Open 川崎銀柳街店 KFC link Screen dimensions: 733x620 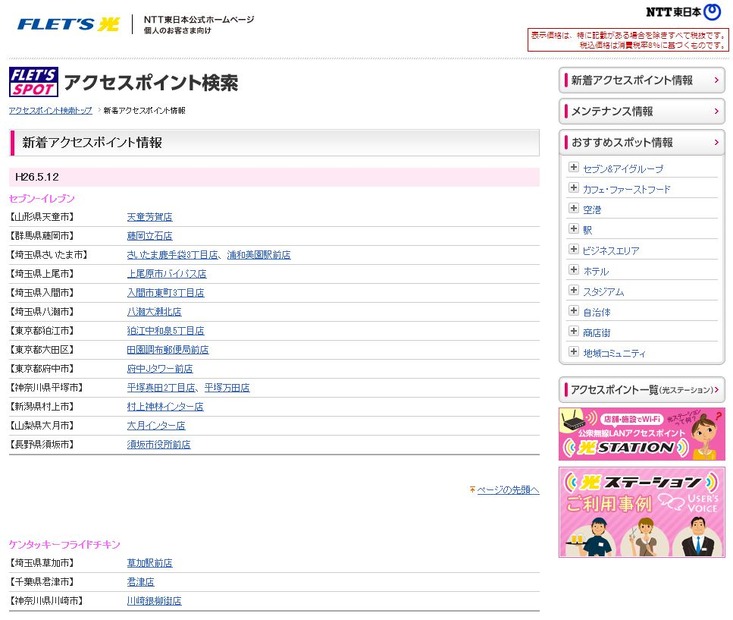point(154,601)
